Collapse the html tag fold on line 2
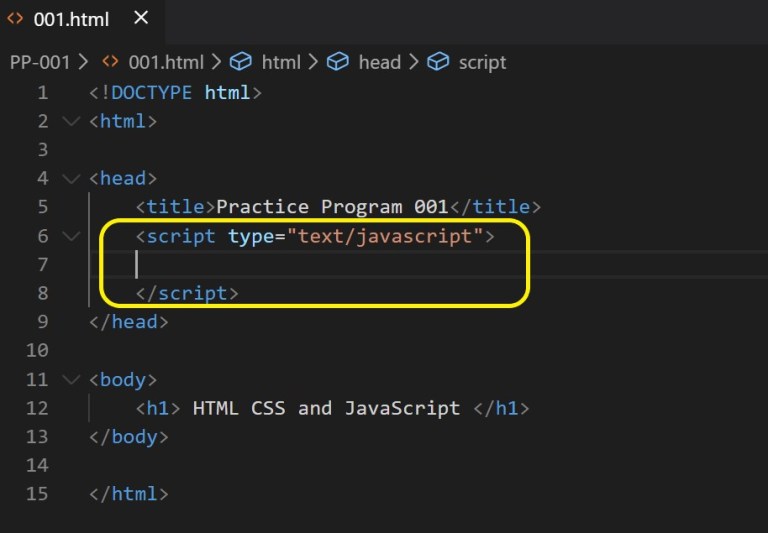The width and height of the screenshot is (768, 533). 72,121
